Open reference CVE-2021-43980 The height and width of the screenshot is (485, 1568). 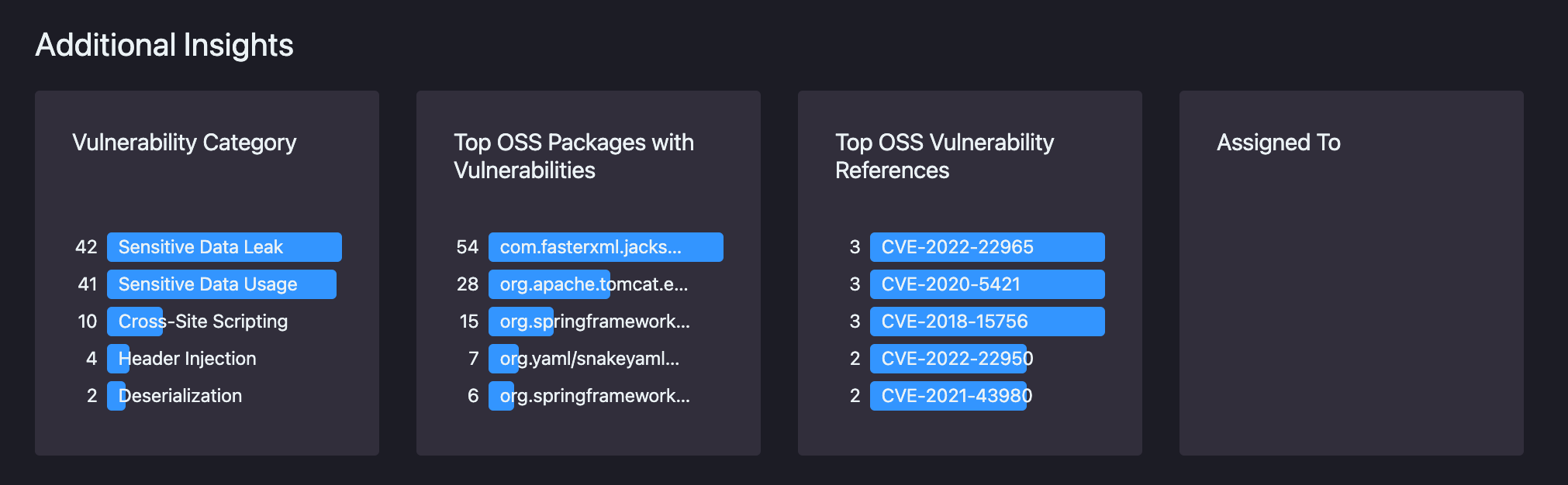tap(952, 396)
